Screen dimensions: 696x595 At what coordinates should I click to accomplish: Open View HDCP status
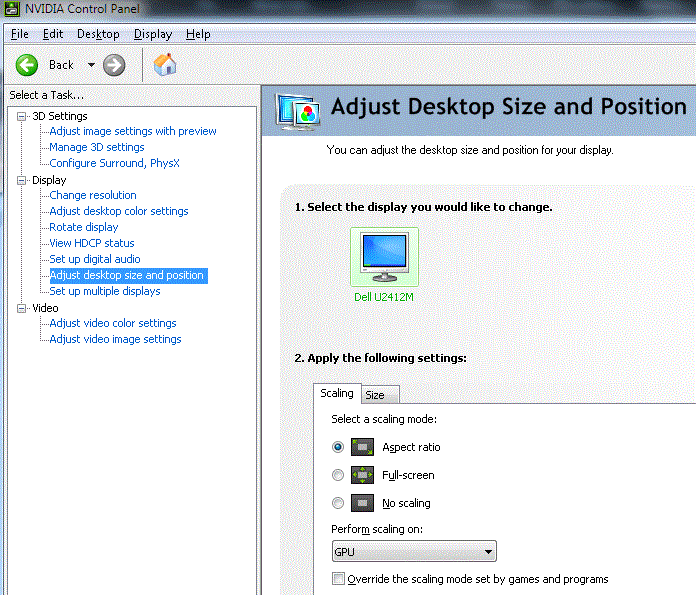(92, 243)
